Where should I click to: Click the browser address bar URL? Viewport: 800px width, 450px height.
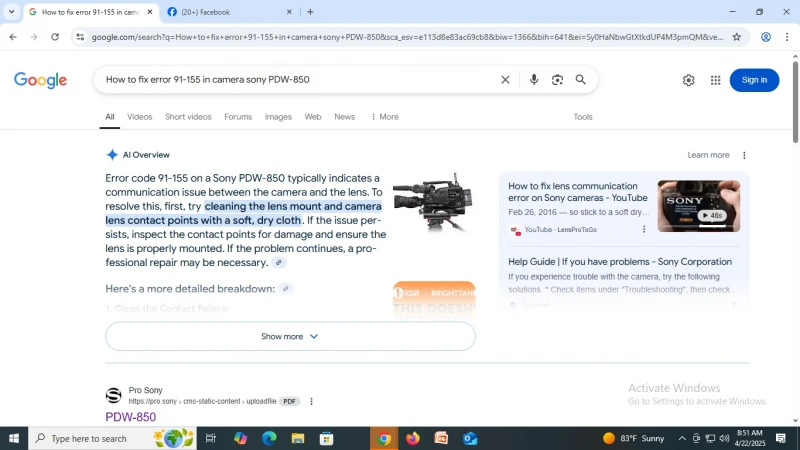[407, 37]
